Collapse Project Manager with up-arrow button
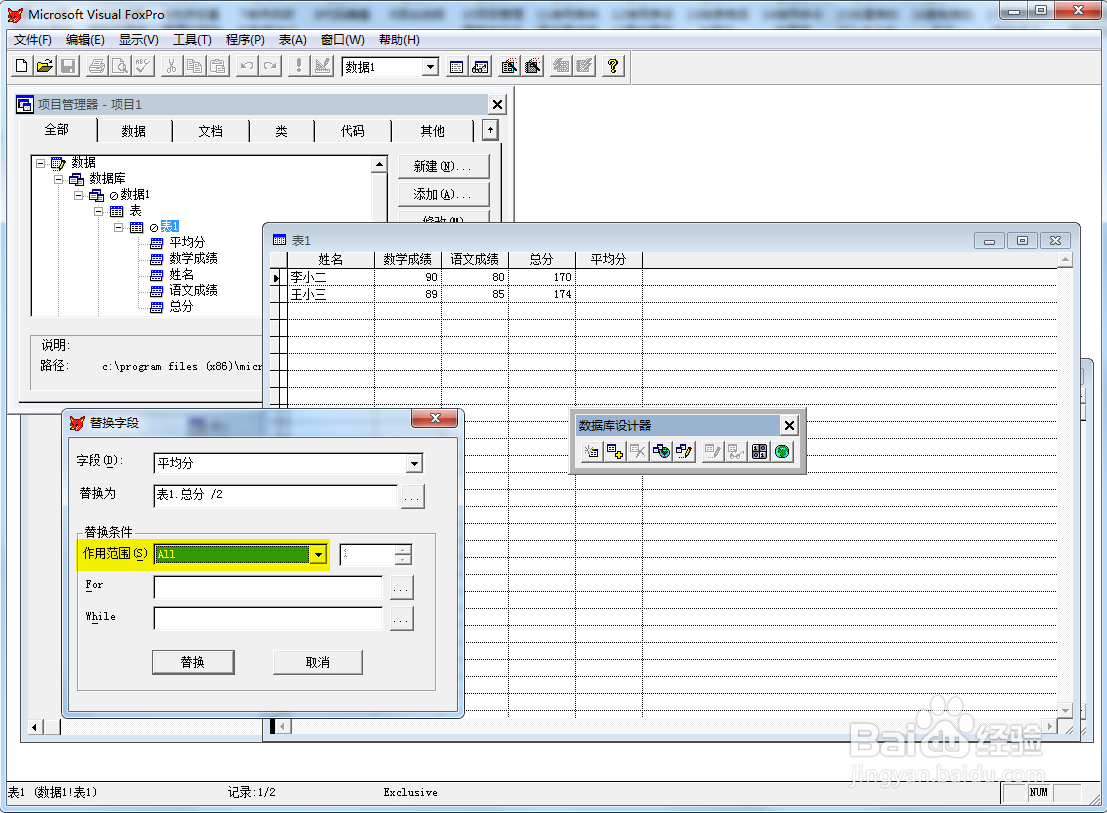Image resolution: width=1107 pixels, height=813 pixels. click(x=491, y=130)
